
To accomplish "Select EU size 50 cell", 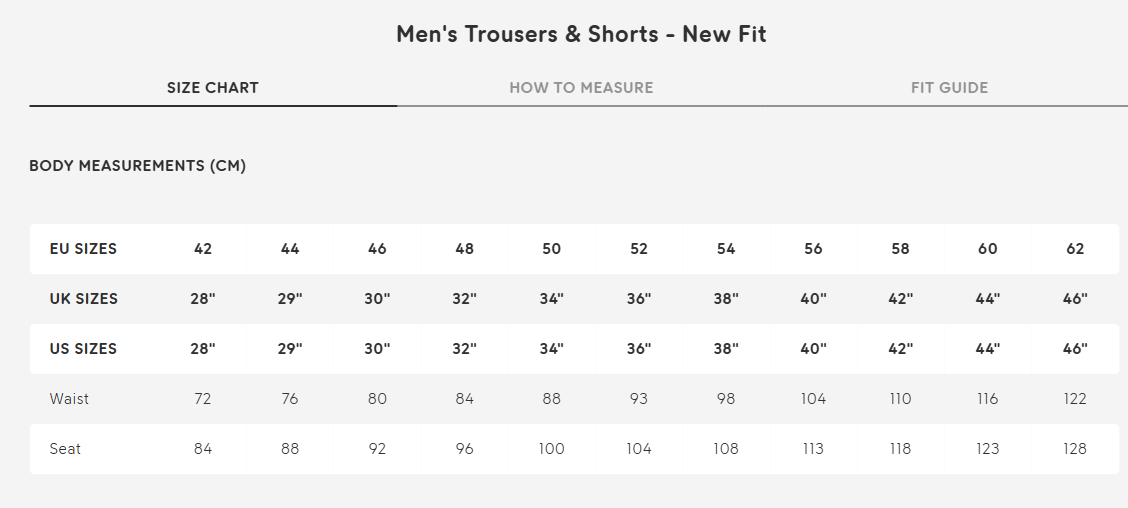I will tap(552, 249).
